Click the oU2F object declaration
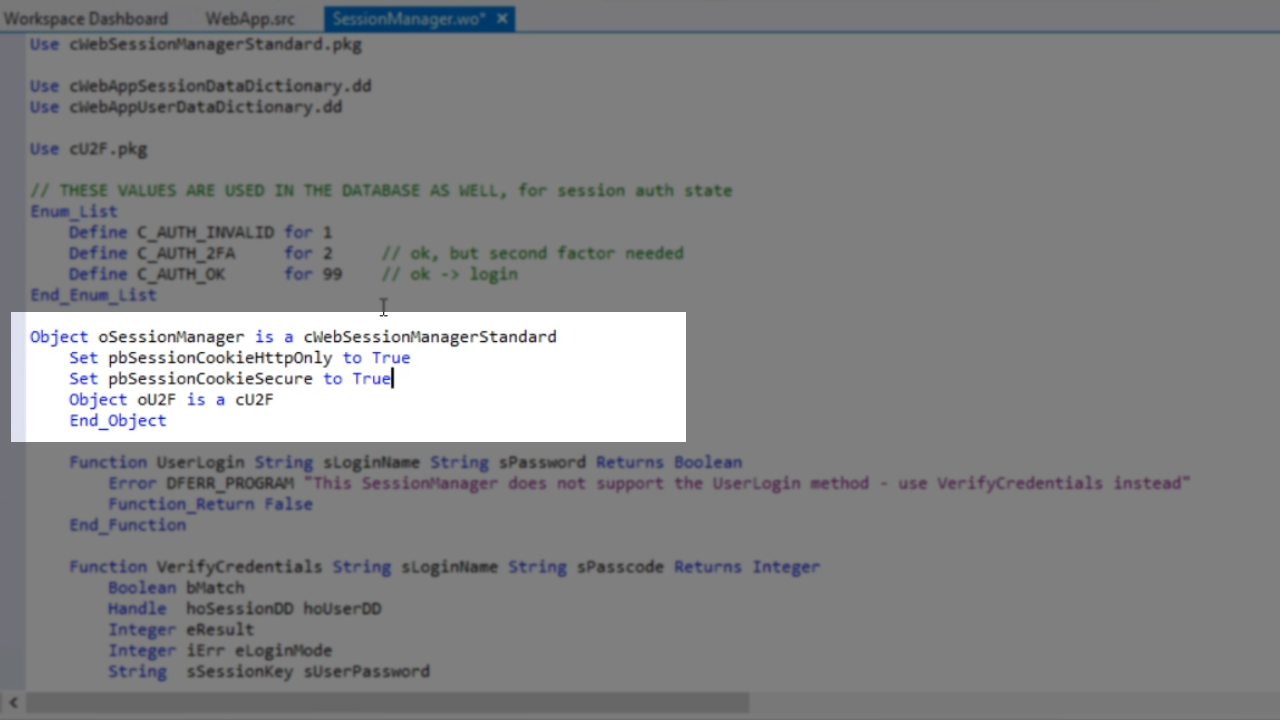 click(156, 400)
